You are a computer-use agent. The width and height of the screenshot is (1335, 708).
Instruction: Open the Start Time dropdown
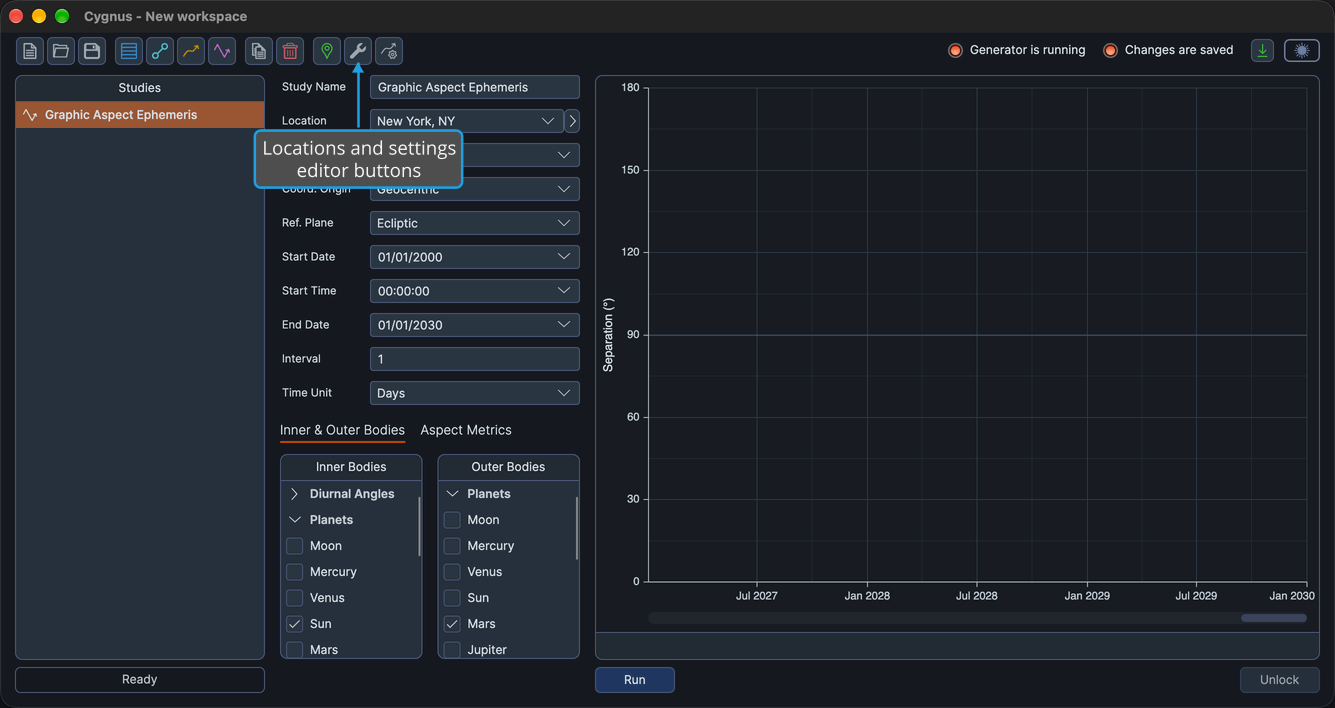(x=564, y=291)
